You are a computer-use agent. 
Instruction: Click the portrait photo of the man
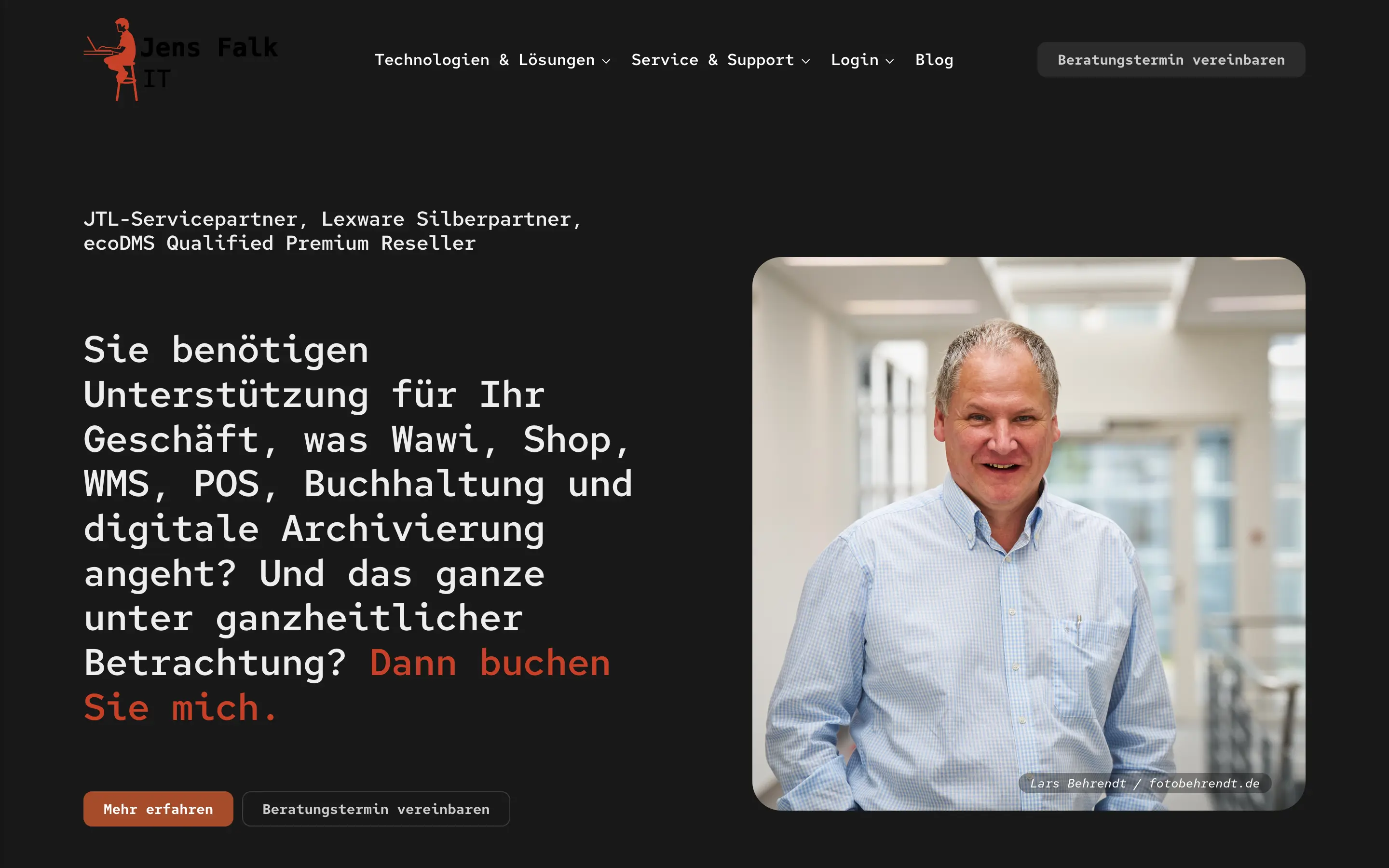[x=1029, y=533]
